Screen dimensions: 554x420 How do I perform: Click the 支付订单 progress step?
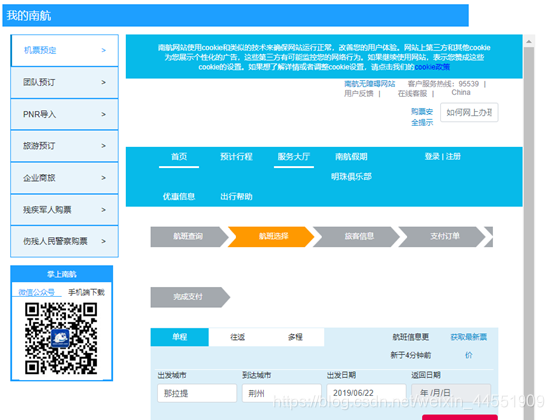[x=442, y=236]
